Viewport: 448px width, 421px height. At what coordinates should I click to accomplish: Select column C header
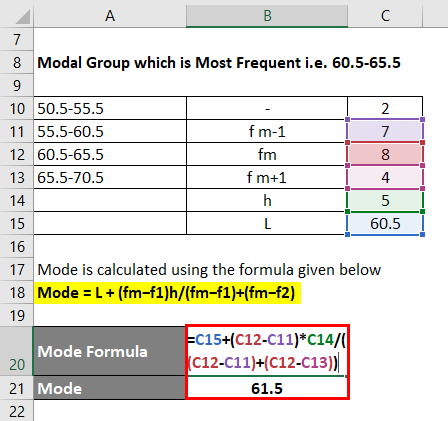[385, 16]
